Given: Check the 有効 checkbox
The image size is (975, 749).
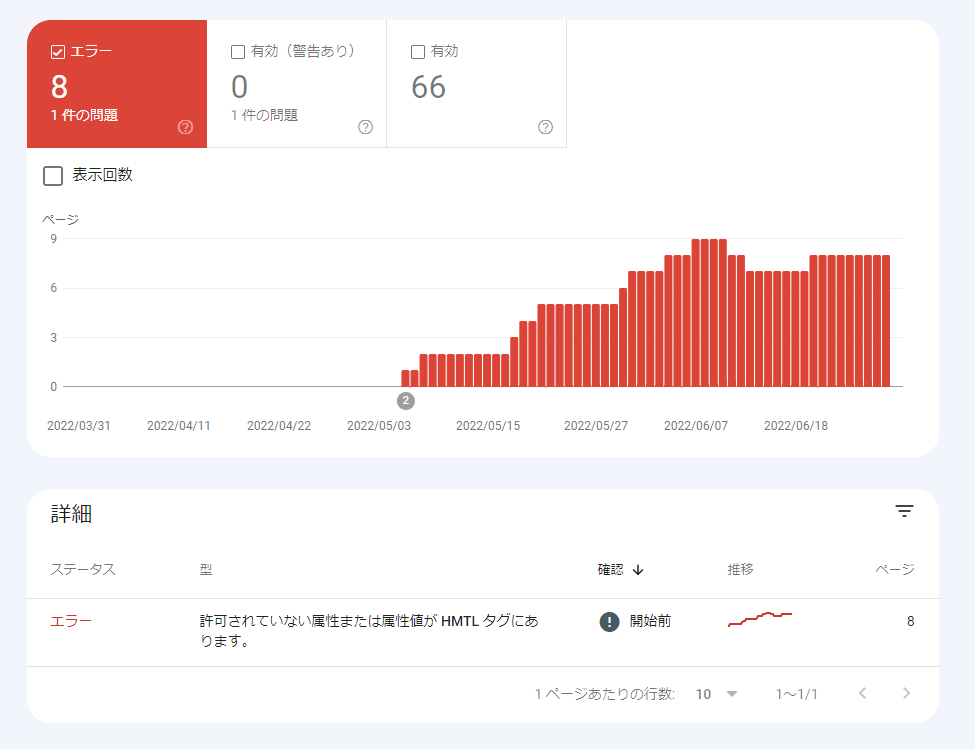Looking at the screenshot, I should point(418,52).
